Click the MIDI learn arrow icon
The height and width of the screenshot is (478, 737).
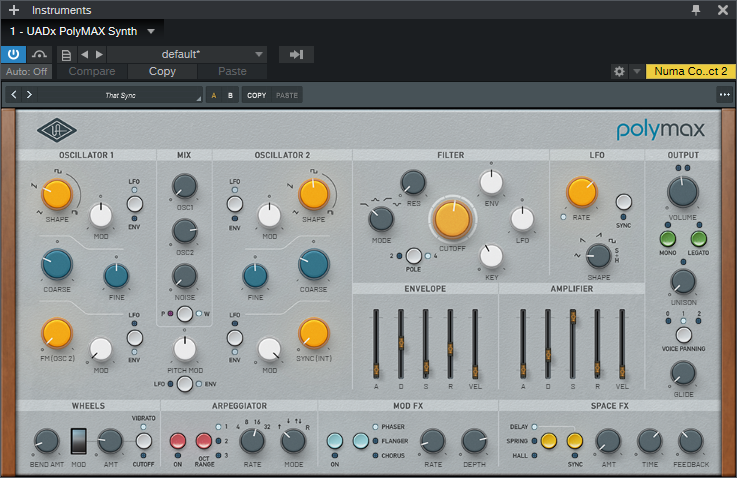click(x=296, y=54)
